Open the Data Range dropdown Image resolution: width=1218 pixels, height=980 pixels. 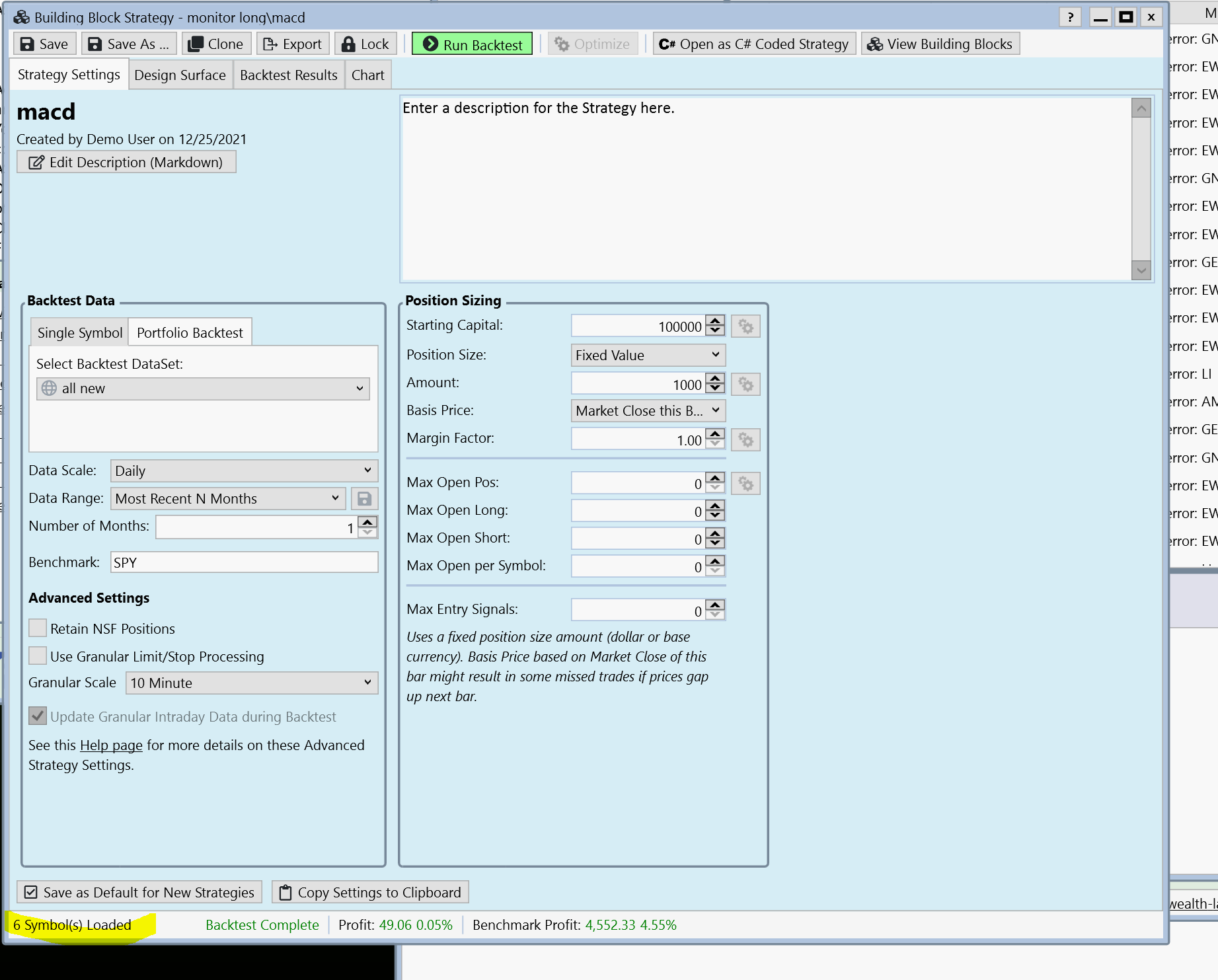pos(227,499)
